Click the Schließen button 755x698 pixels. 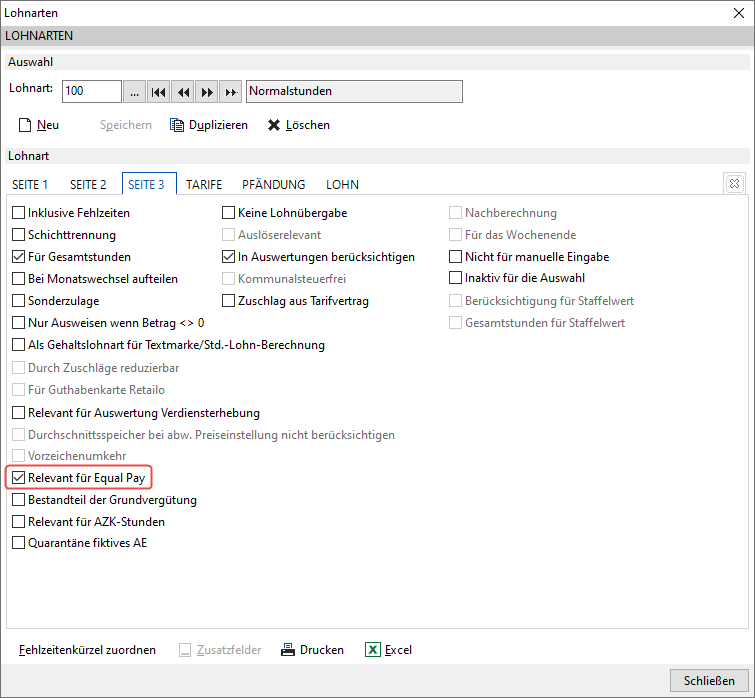(709, 681)
